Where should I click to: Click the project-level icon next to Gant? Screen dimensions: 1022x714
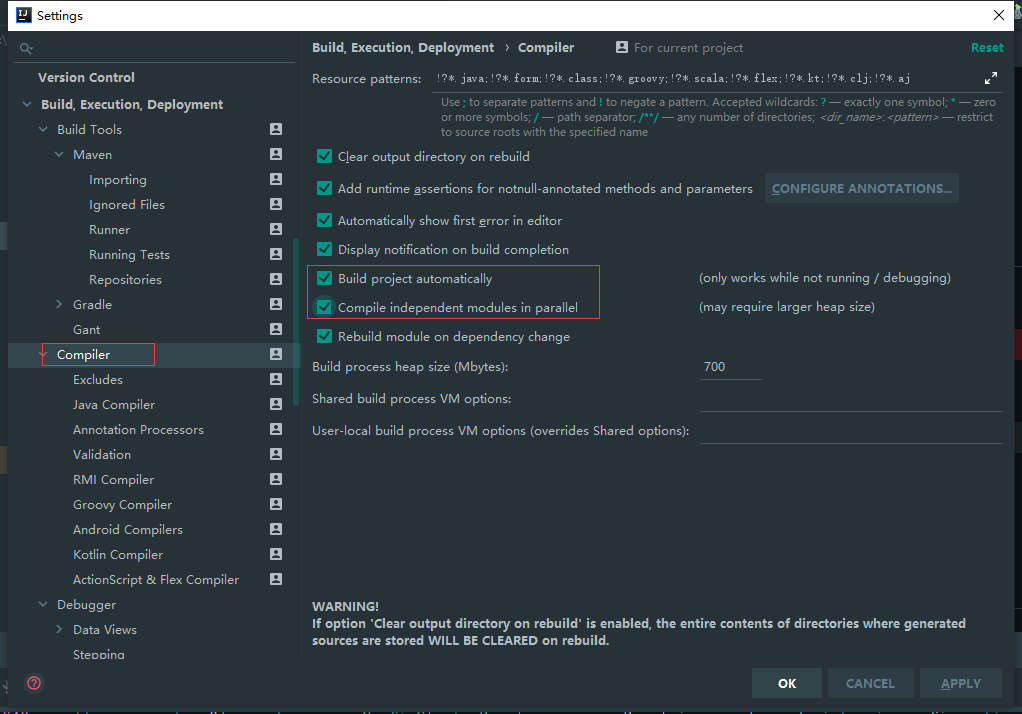click(276, 329)
